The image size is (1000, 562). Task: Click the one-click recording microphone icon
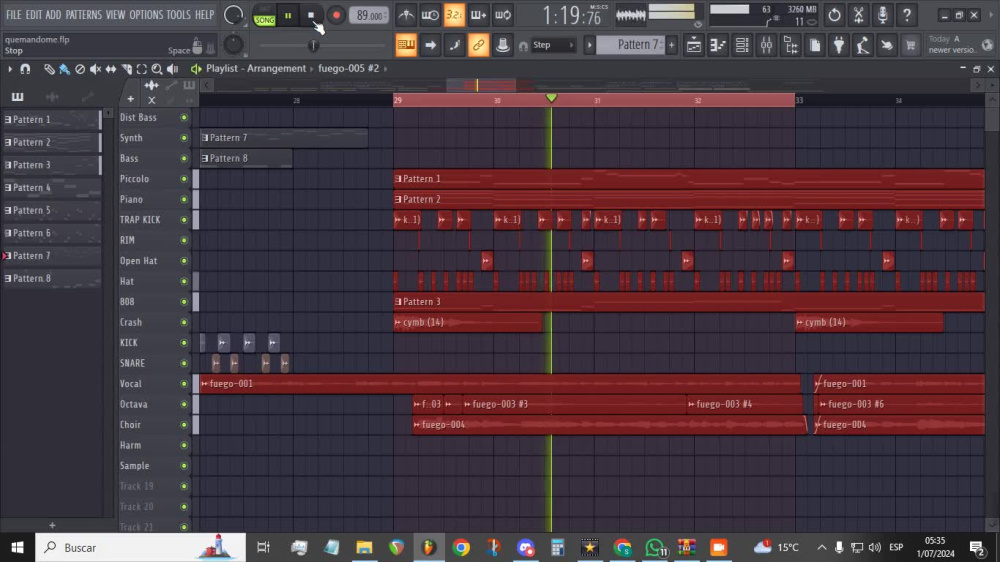click(x=883, y=15)
